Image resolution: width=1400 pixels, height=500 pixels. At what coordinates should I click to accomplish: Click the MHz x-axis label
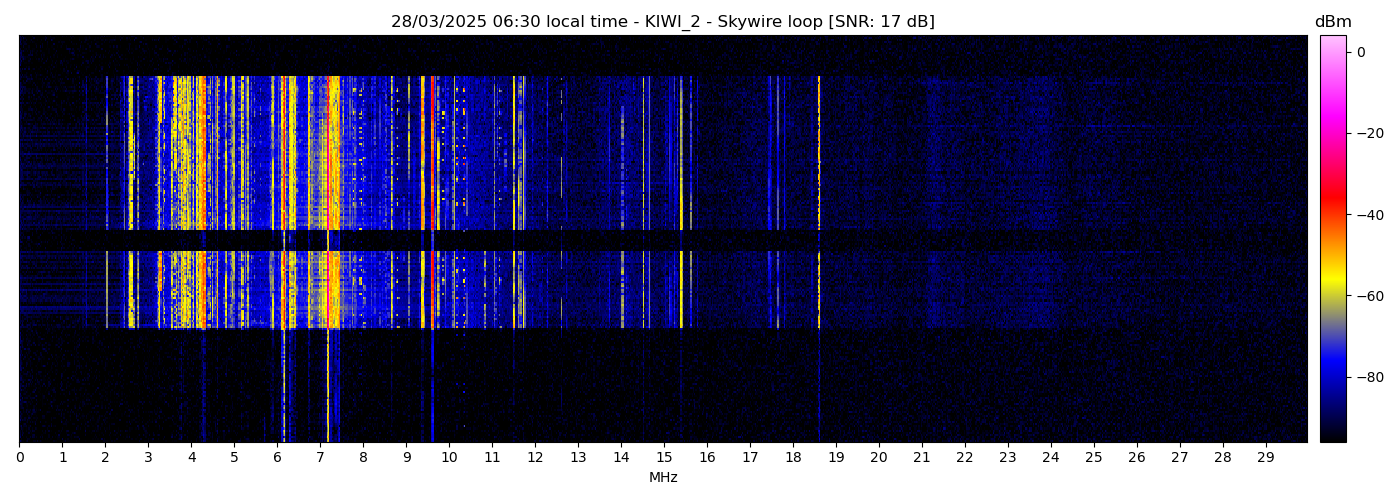click(x=663, y=478)
